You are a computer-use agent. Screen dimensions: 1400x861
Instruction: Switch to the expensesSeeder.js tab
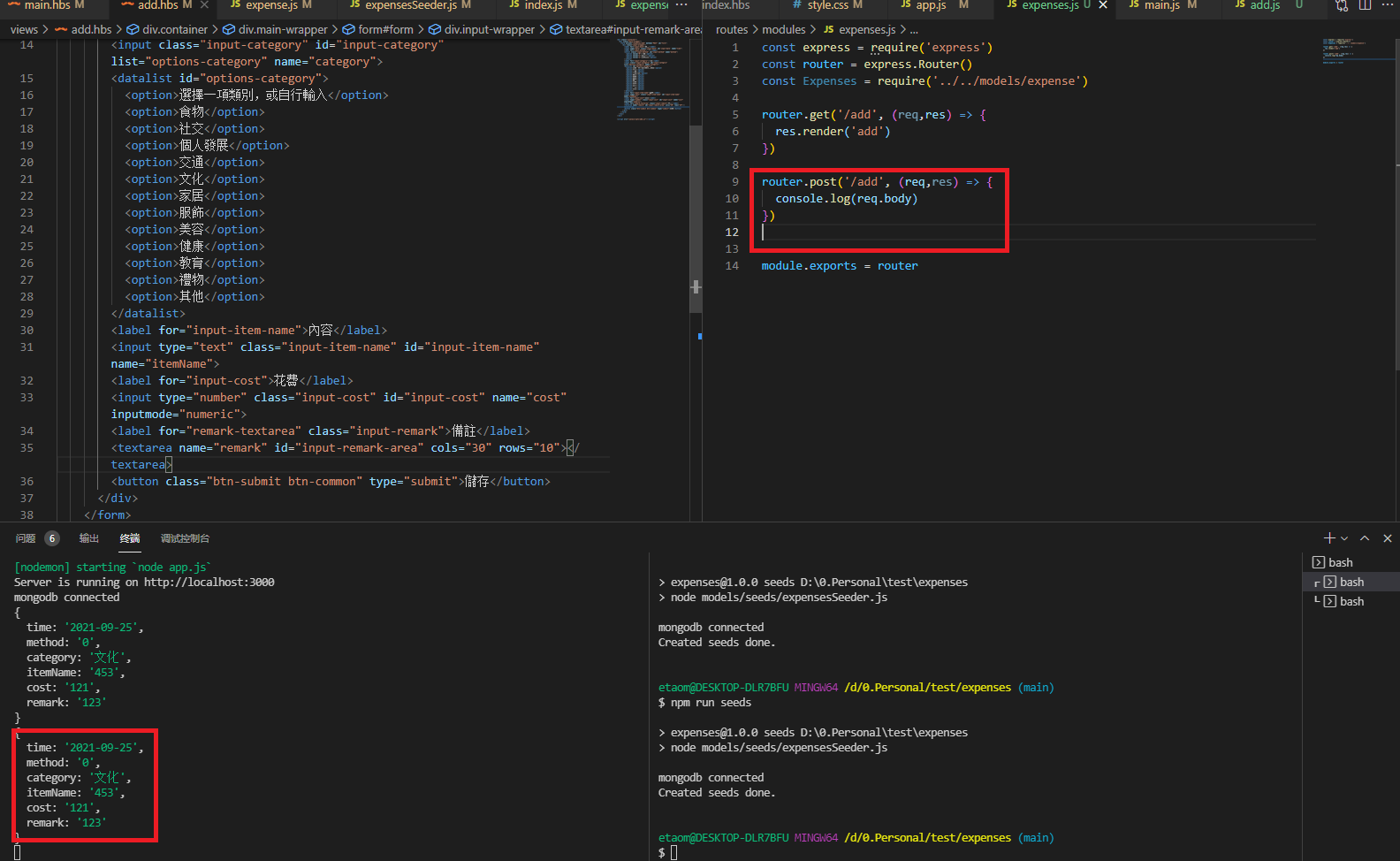(410, 5)
